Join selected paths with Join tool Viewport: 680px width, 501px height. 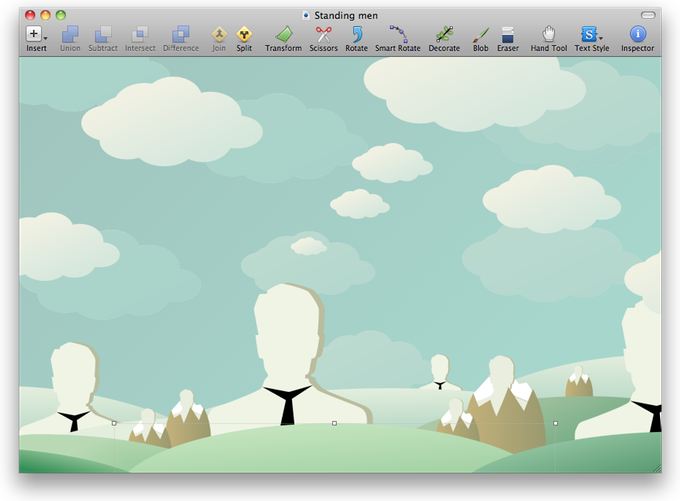coord(219,39)
